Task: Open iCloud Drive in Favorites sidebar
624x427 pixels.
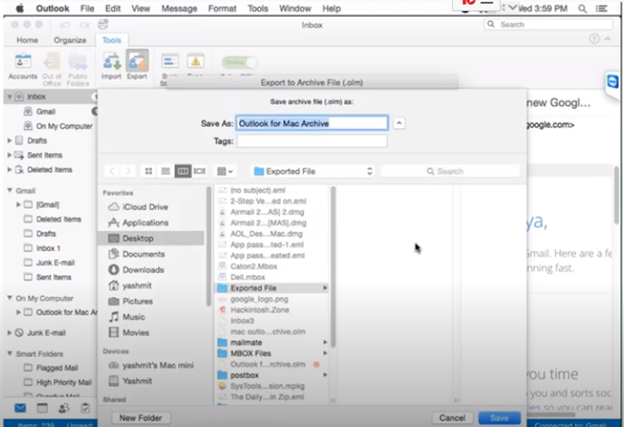Action: tap(138, 207)
